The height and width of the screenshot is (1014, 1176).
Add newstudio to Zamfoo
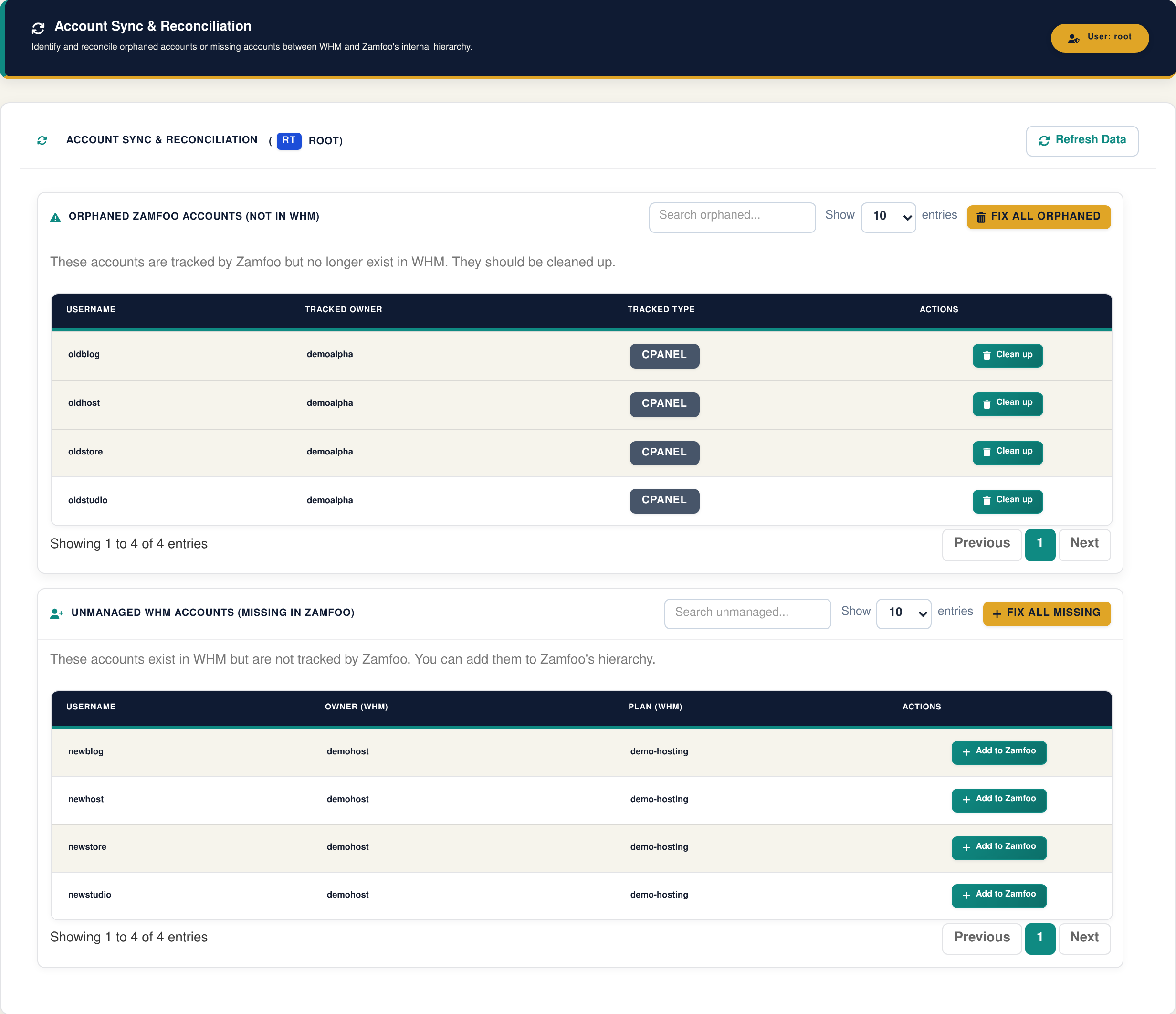click(x=999, y=895)
